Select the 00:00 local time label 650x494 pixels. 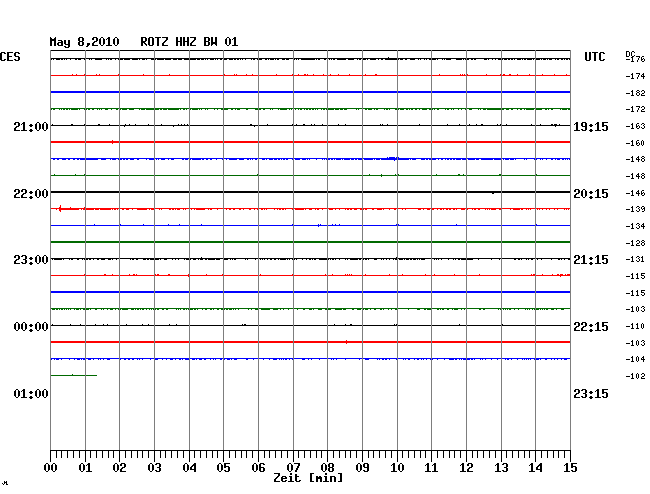click(x=31, y=327)
